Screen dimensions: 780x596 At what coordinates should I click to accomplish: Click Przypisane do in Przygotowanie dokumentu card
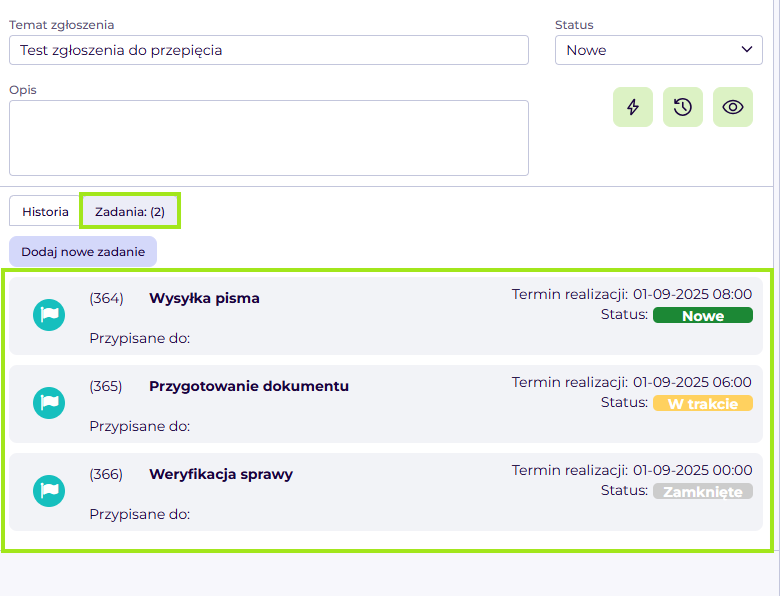(x=140, y=426)
